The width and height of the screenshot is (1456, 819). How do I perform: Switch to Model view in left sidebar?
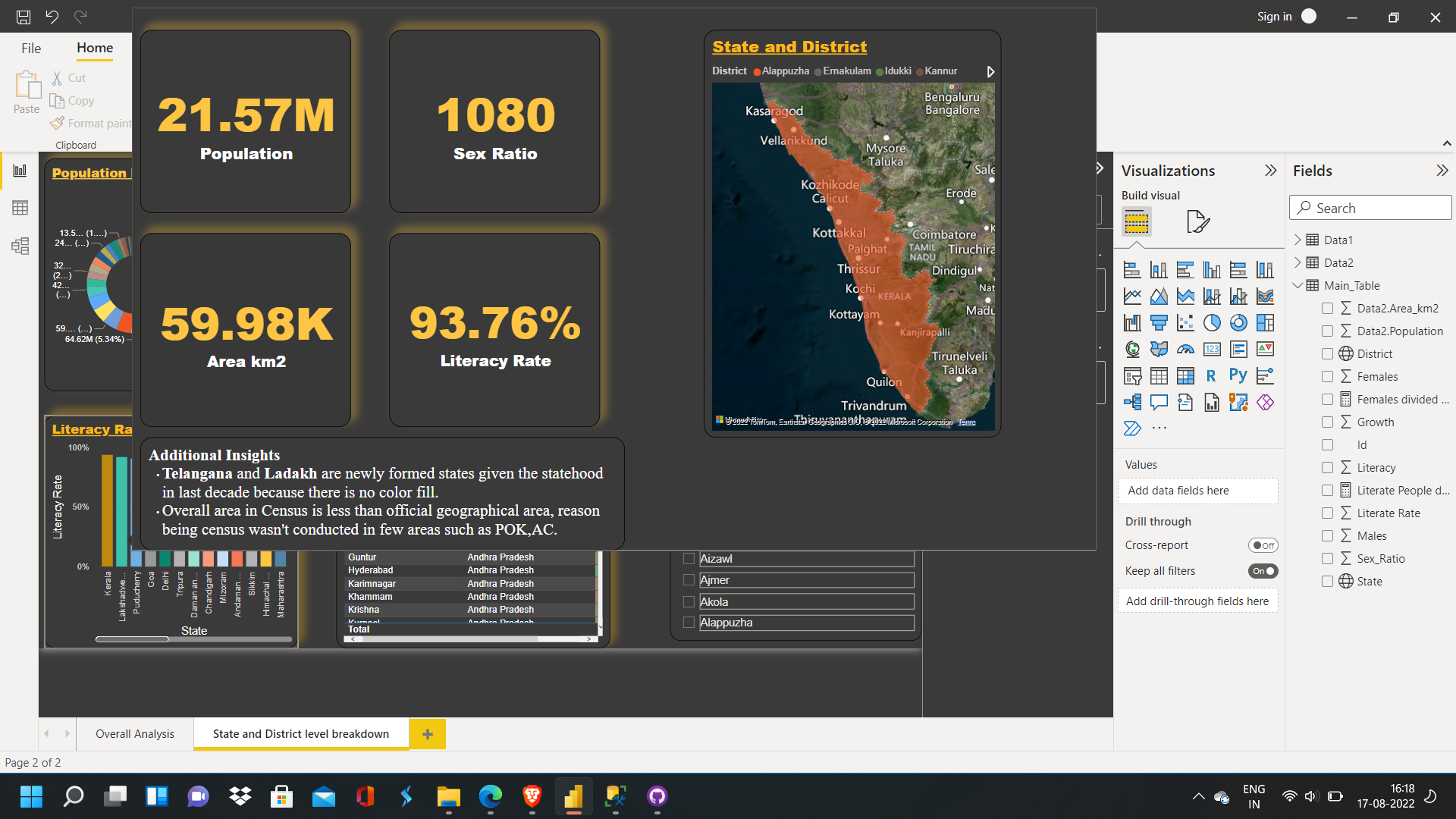pyautogui.click(x=20, y=246)
